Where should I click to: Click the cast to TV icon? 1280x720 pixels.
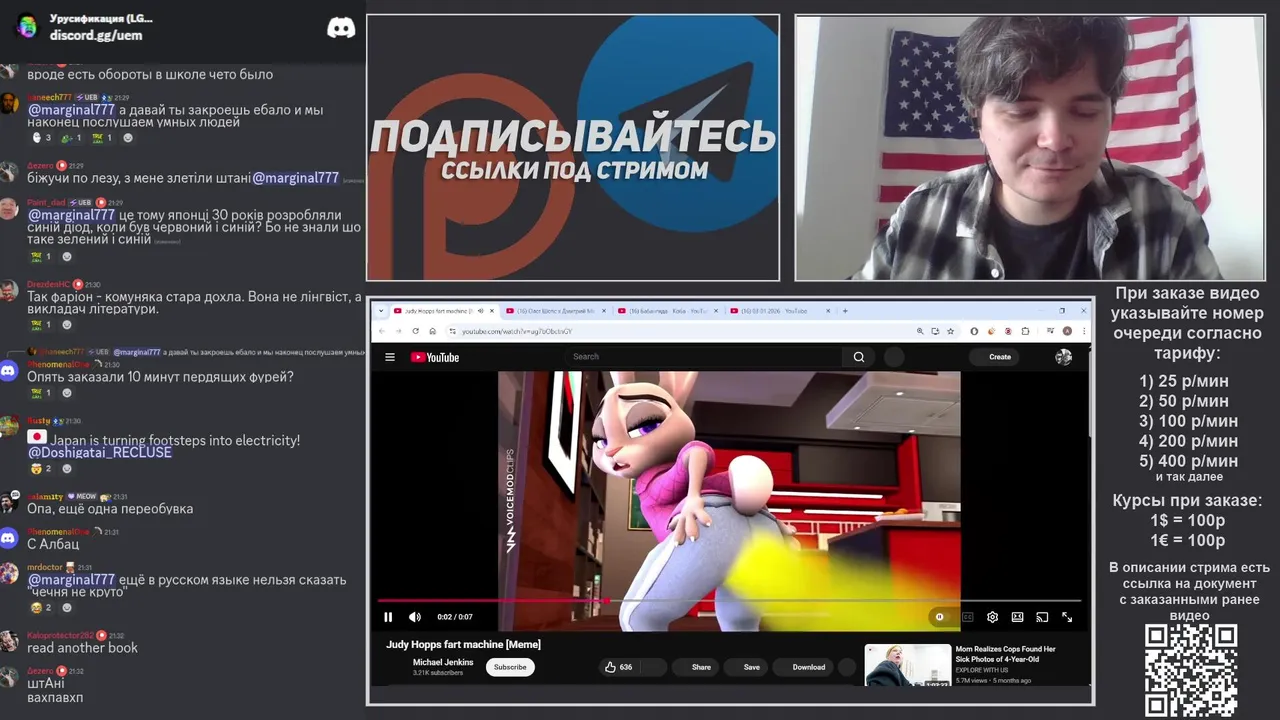1042,617
